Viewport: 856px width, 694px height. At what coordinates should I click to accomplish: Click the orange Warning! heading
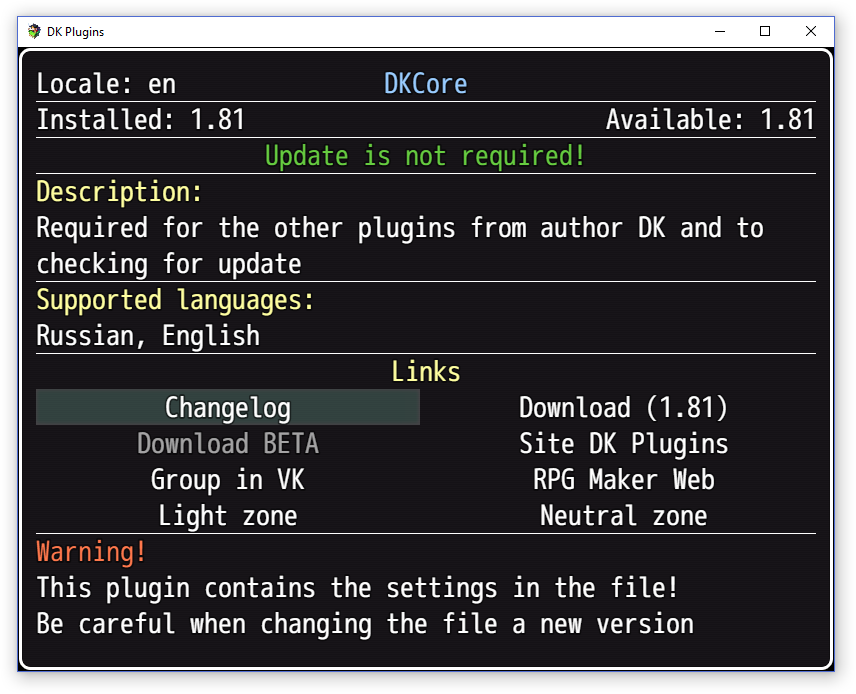pos(91,552)
